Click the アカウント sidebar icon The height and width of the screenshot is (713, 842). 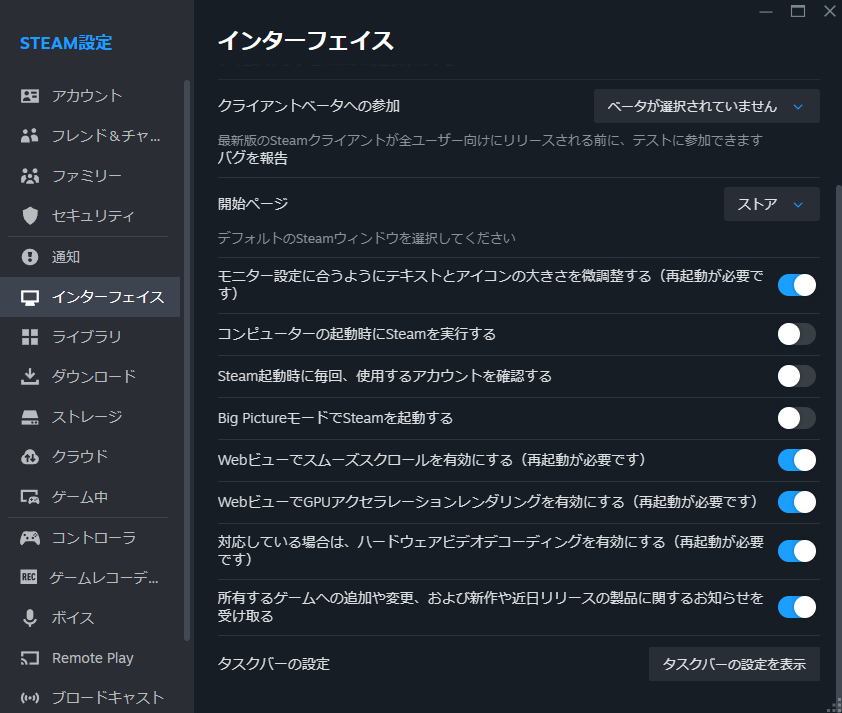tap(30, 96)
